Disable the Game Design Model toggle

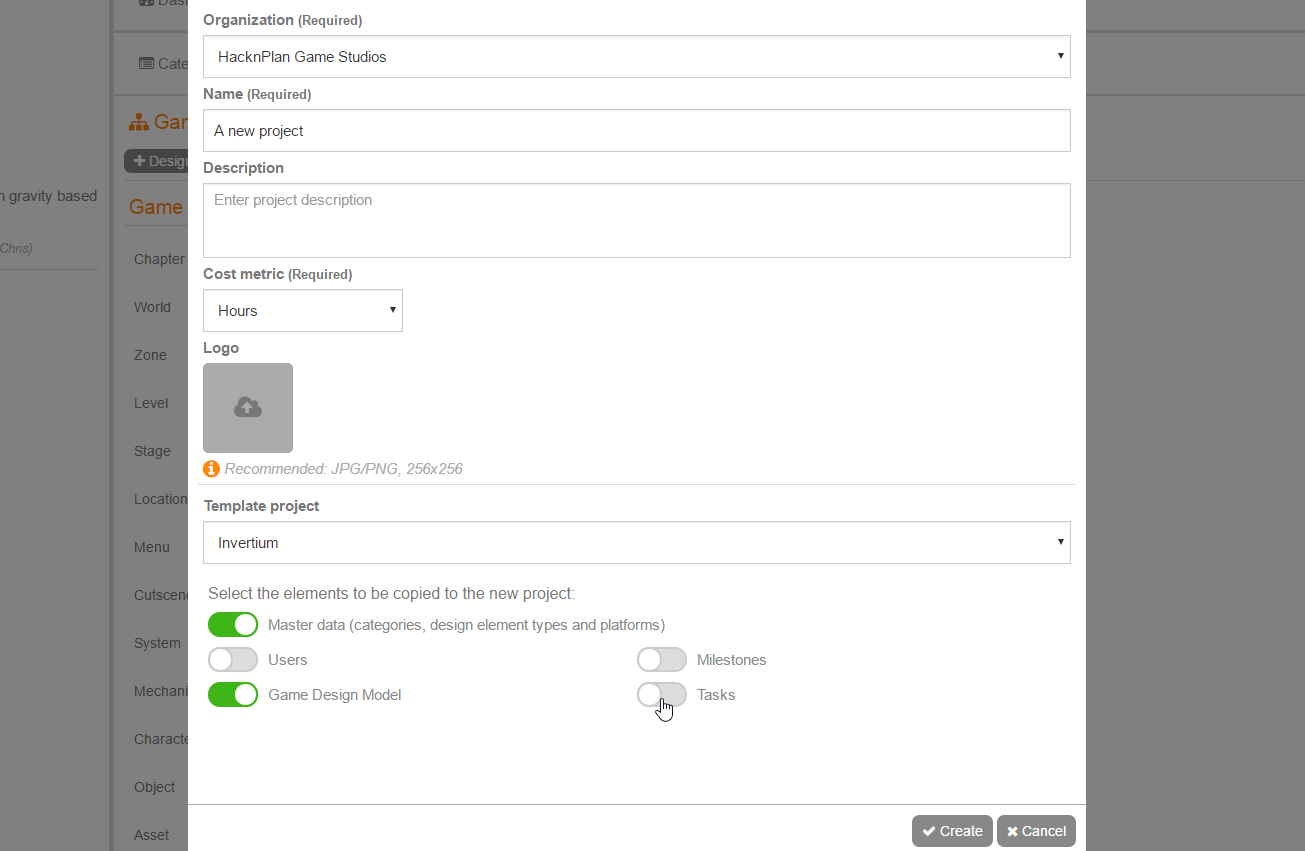[x=233, y=695]
